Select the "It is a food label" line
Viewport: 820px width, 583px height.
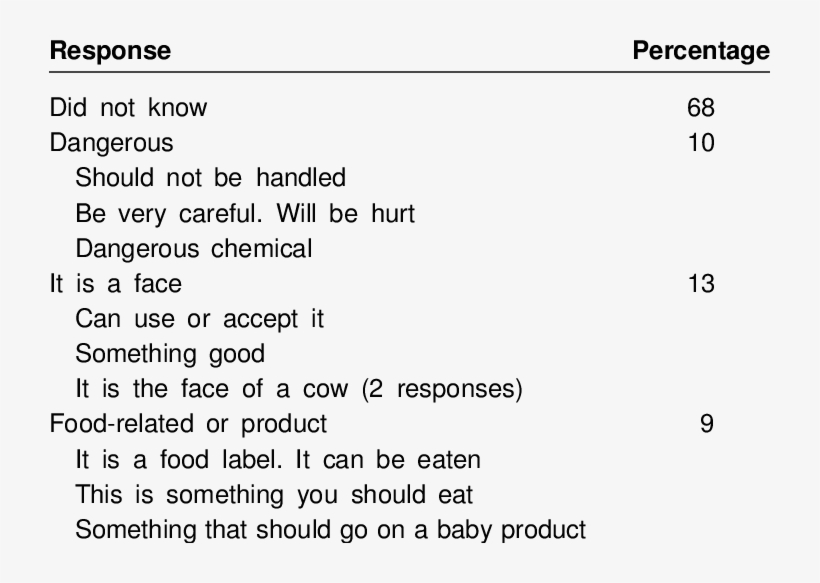pyautogui.click(x=278, y=460)
